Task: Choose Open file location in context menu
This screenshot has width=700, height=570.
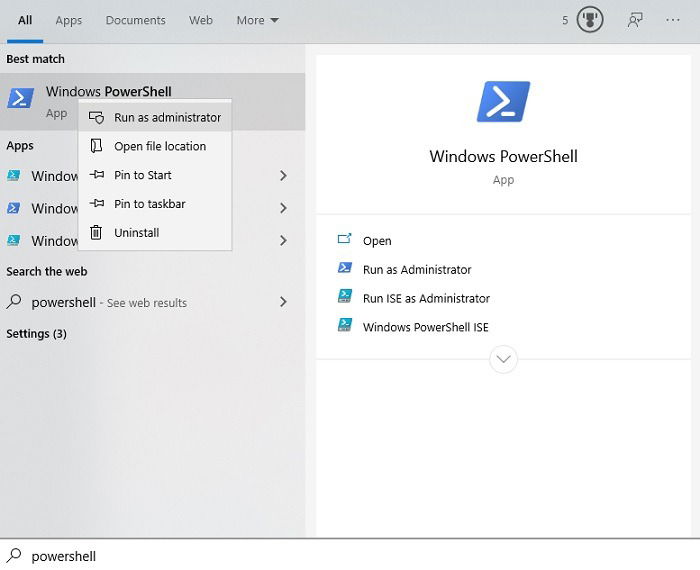Action: [155, 146]
